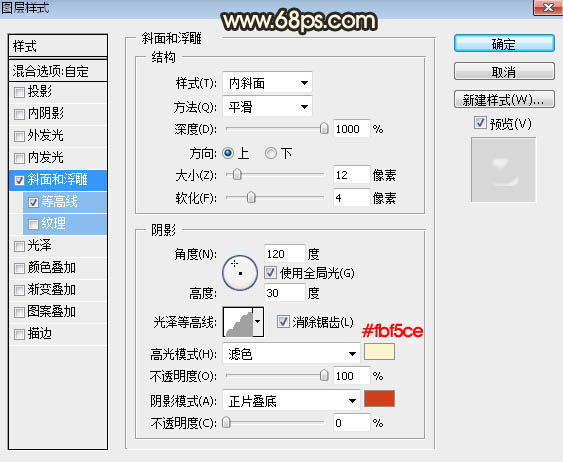The image size is (563, 462).
Task: Open the 光泽等高线 contour picker arrow
Action: [x=258, y=322]
